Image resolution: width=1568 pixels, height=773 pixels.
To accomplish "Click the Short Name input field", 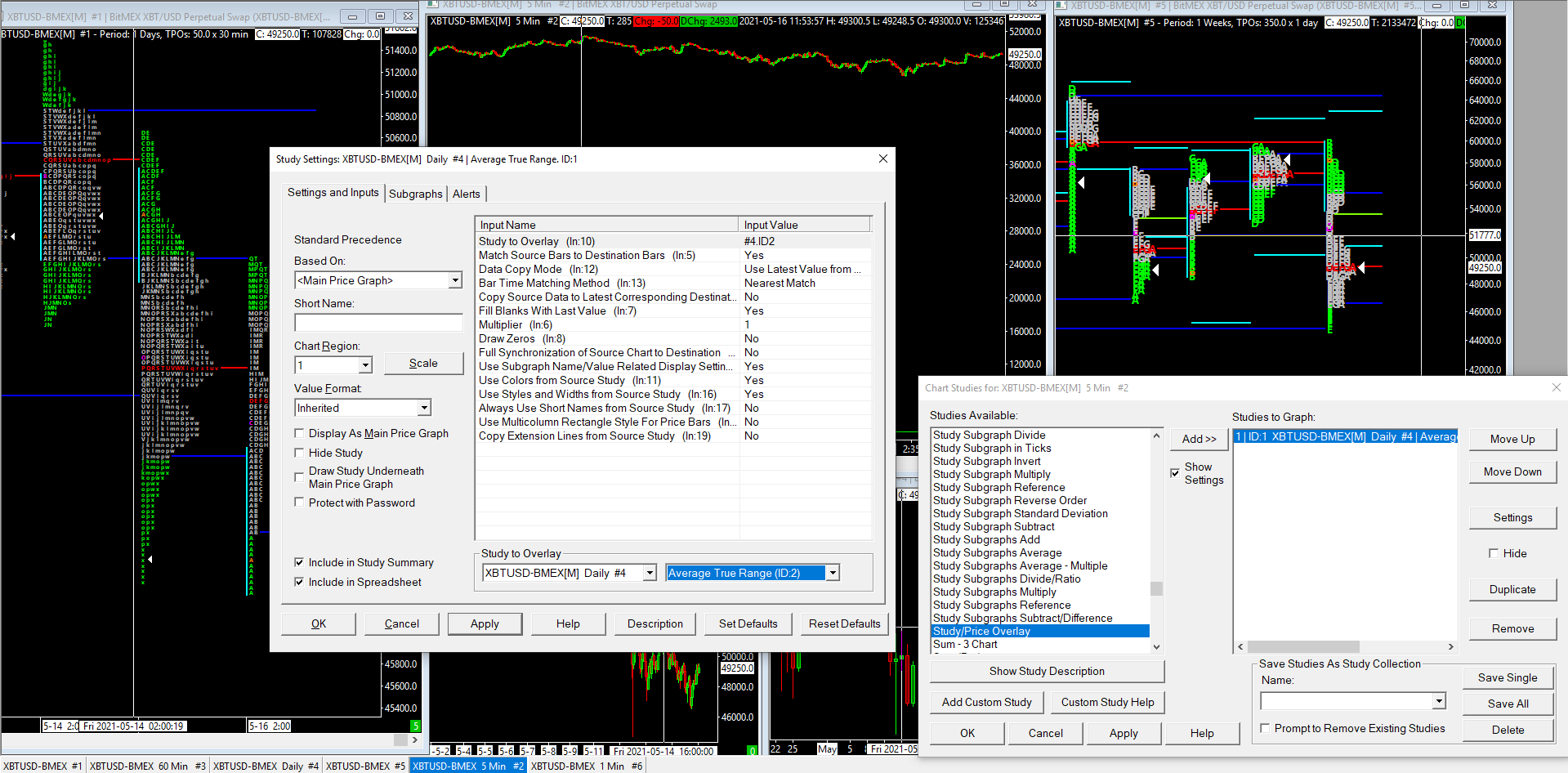I will pyautogui.click(x=378, y=323).
